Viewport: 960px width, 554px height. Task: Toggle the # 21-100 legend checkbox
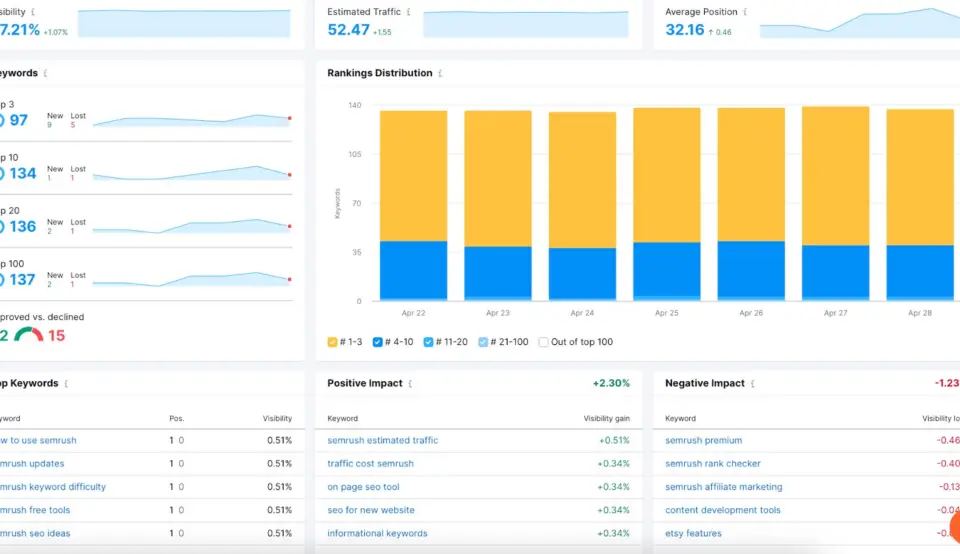coord(483,342)
